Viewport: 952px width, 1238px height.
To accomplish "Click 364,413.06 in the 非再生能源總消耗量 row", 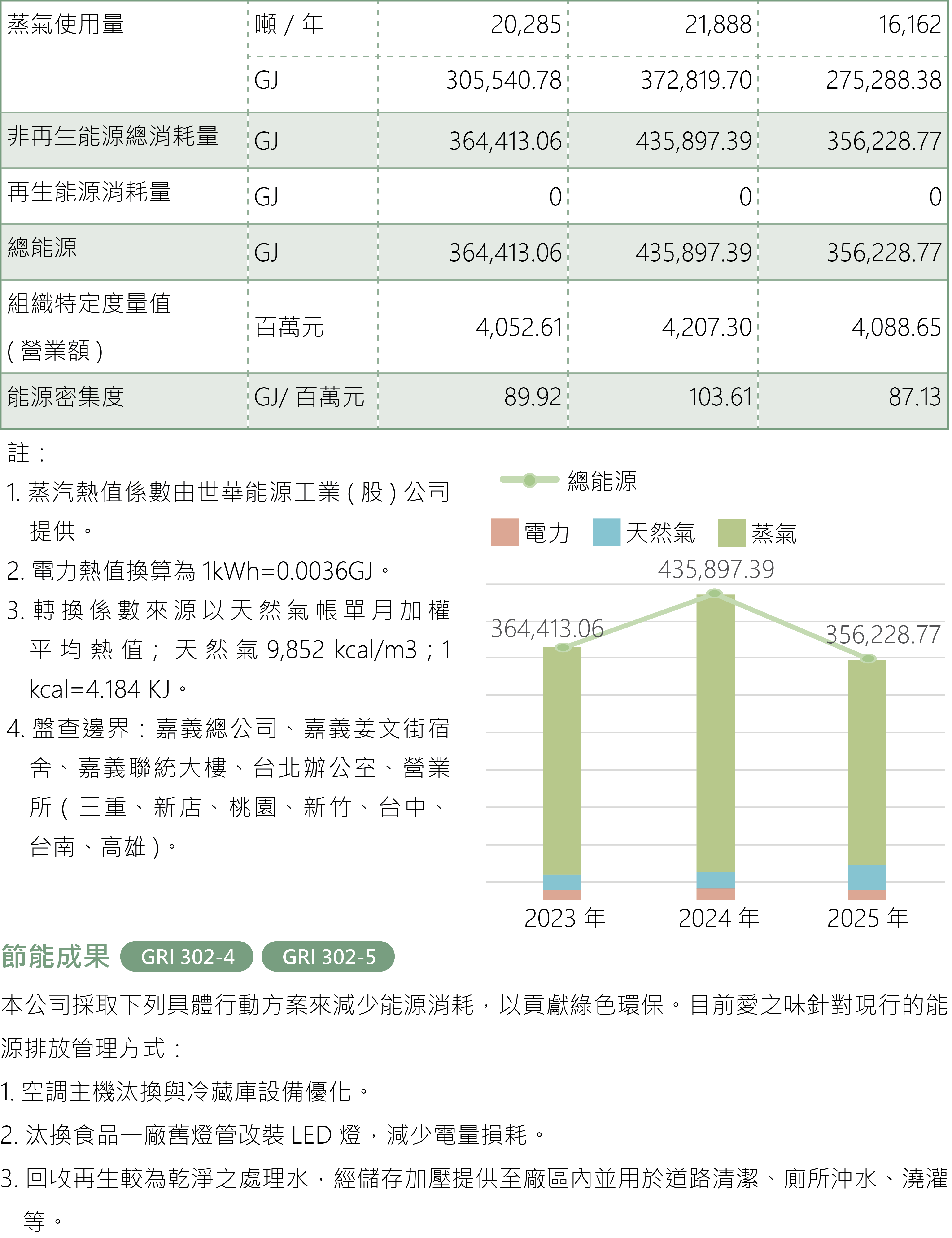I will coord(506,141).
